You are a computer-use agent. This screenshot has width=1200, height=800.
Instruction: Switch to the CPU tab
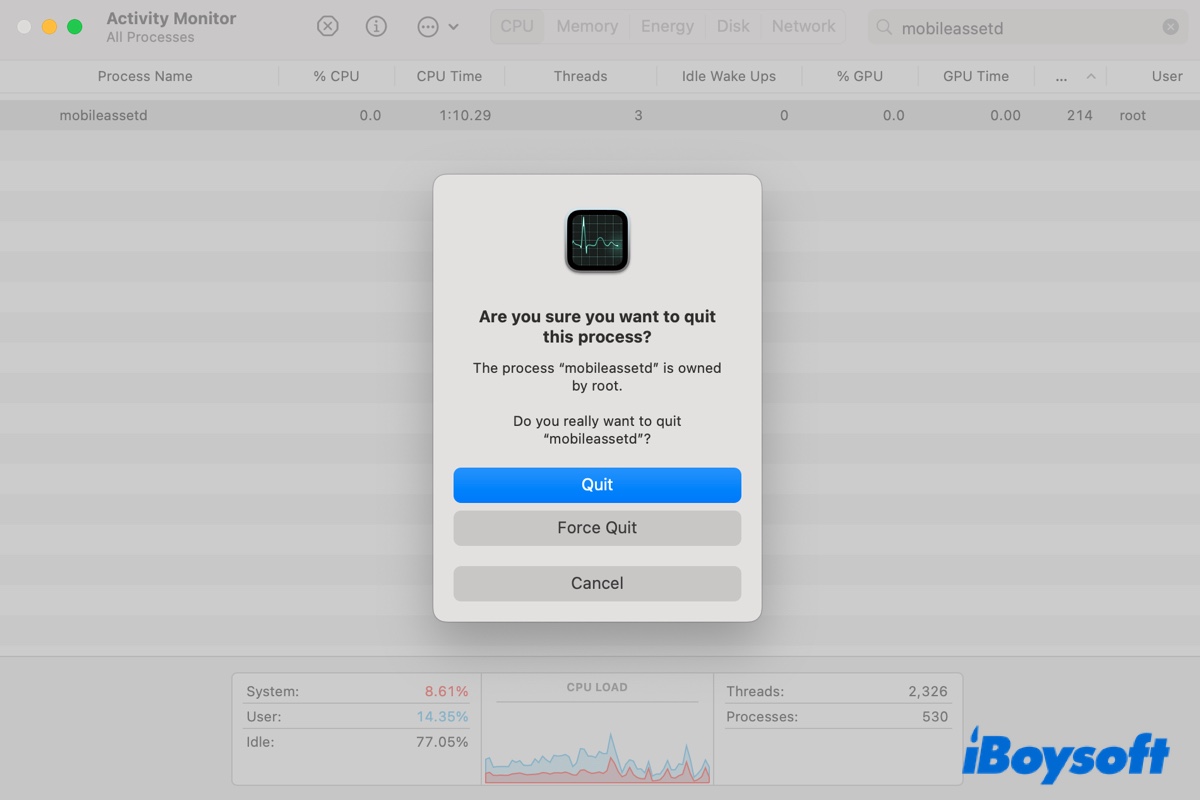(517, 27)
